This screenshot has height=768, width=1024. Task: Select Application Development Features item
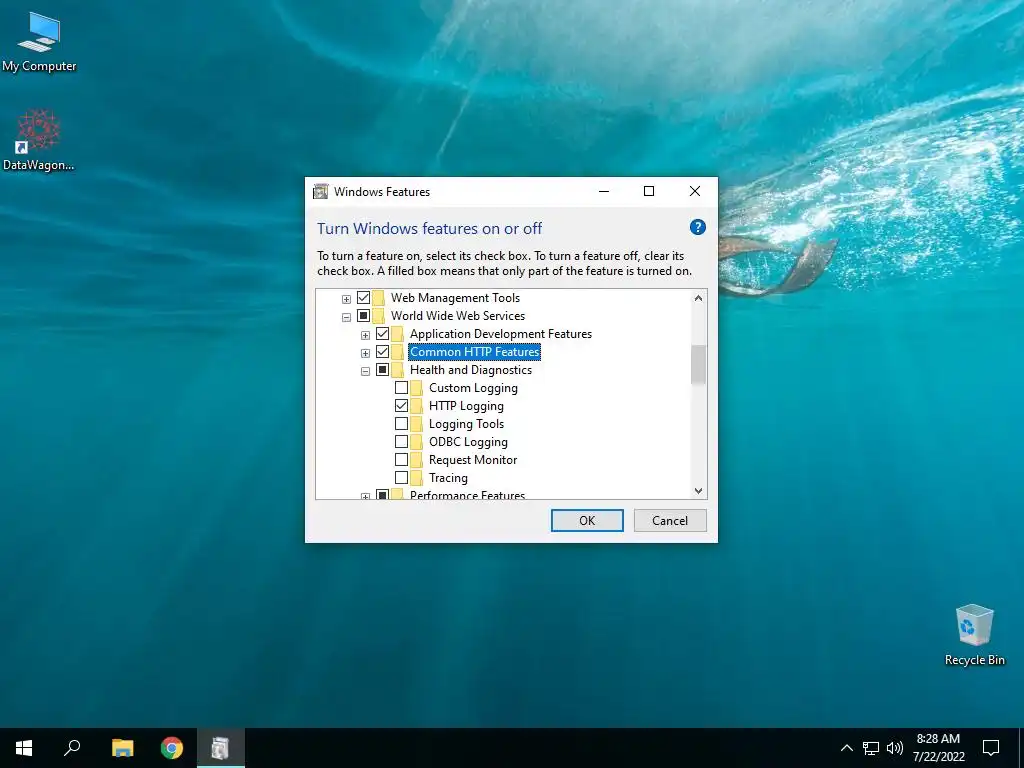click(x=501, y=334)
